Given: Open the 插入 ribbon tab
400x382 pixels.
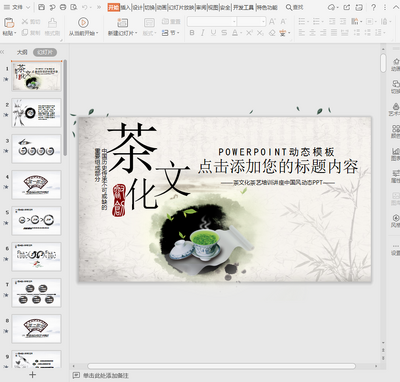Looking at the screenshot, I should [x=126, y=7].
